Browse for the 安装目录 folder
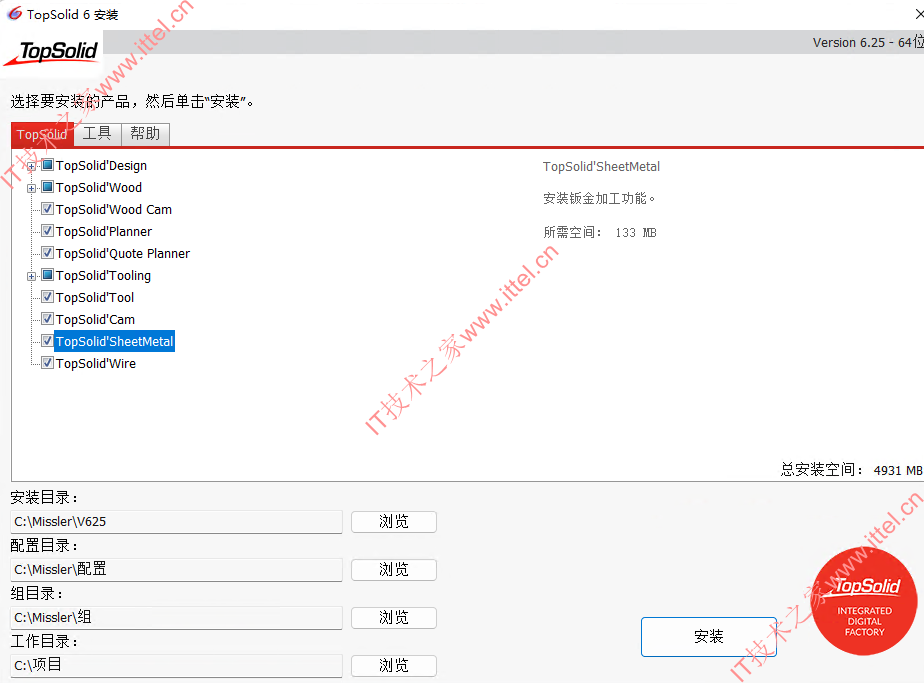 point(394,522)
